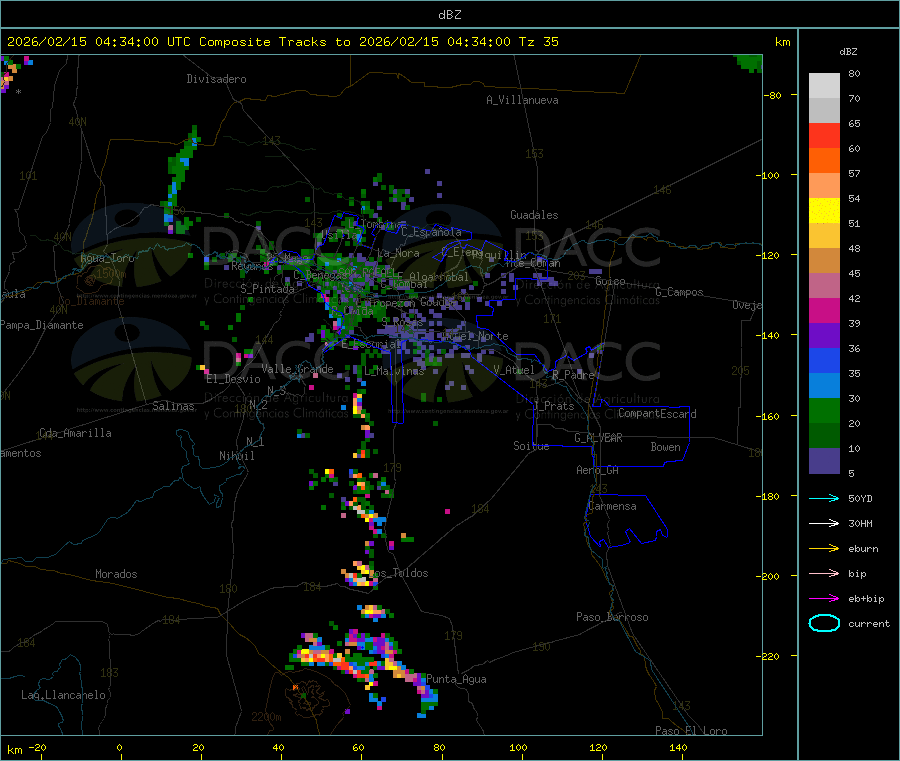Screen dimensions: 900x761
Task: Click the mauve 45–42 dBZ swatch
Action: pos(824,286)
